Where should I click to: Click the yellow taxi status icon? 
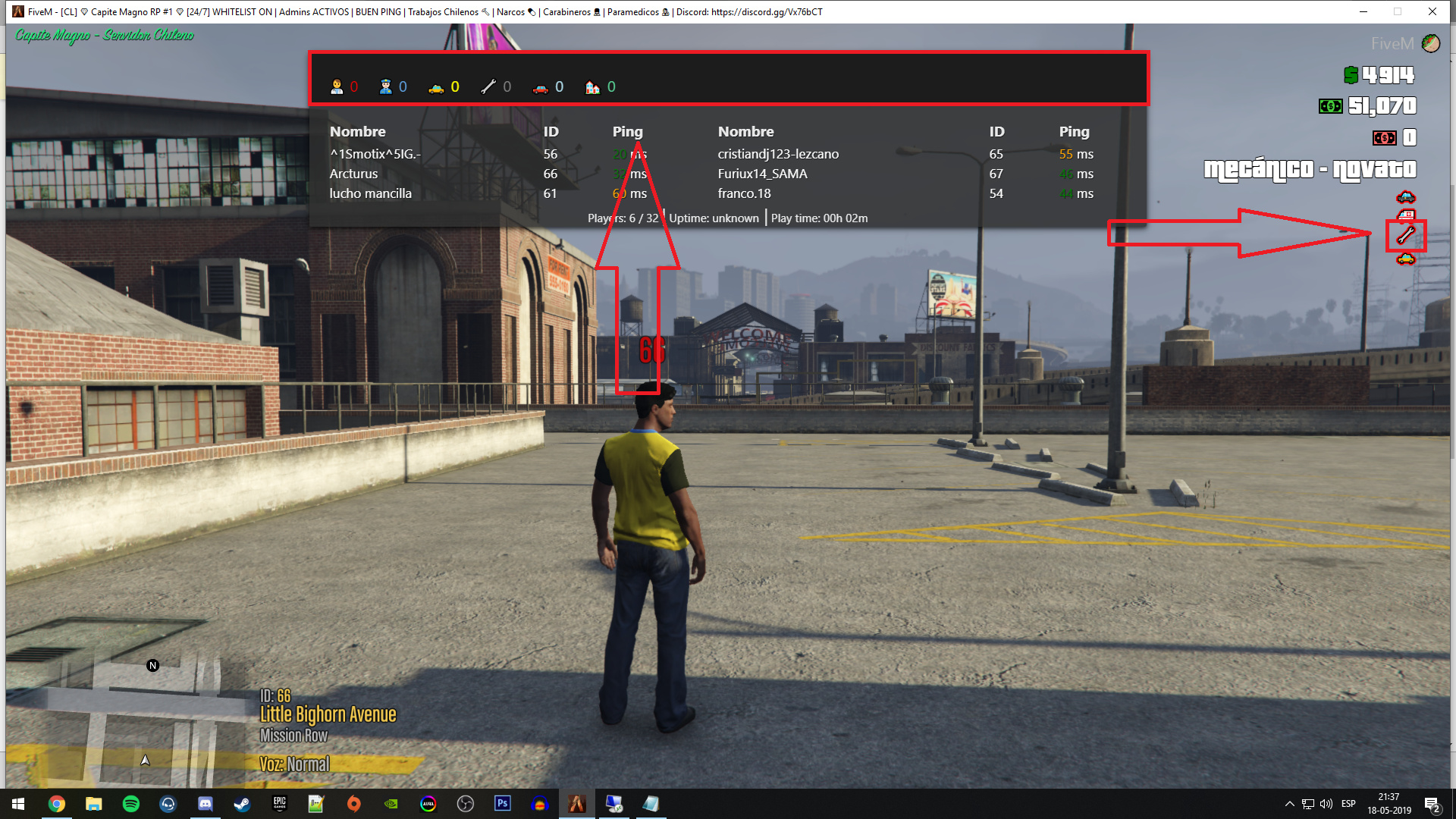1406,259
